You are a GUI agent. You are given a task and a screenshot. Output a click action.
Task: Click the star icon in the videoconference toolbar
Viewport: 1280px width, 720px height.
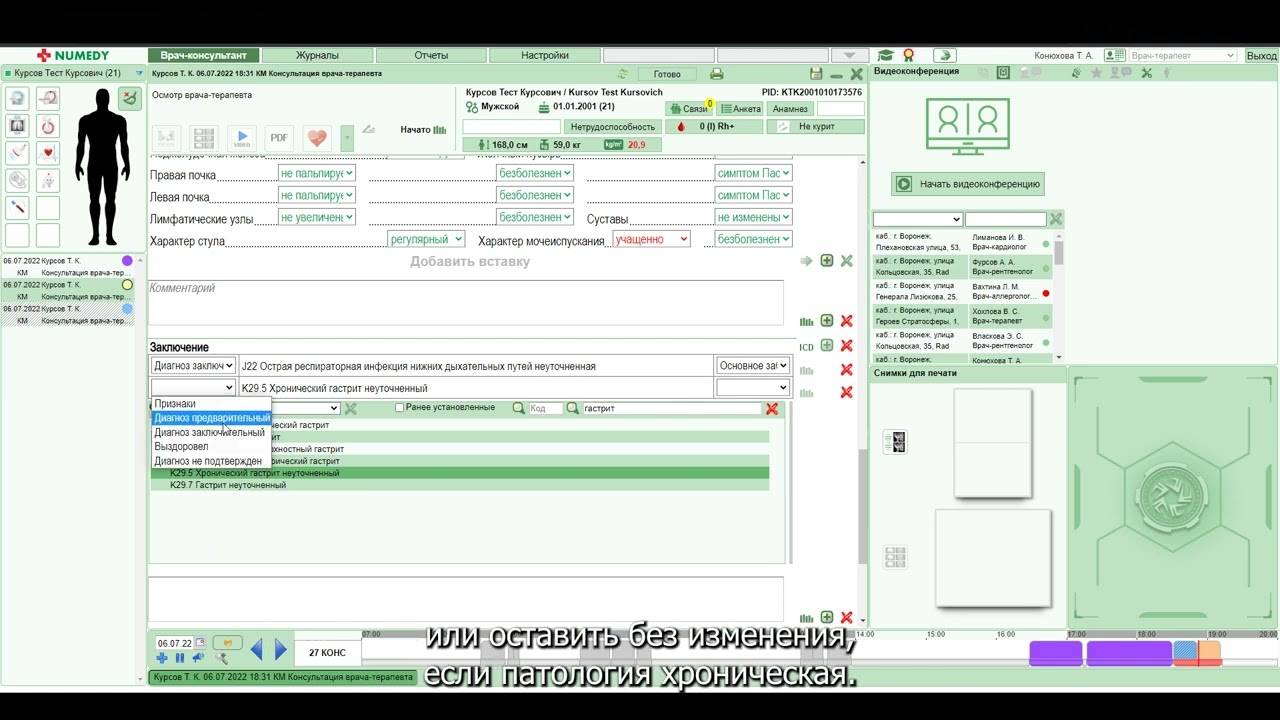click(1096, 73)
